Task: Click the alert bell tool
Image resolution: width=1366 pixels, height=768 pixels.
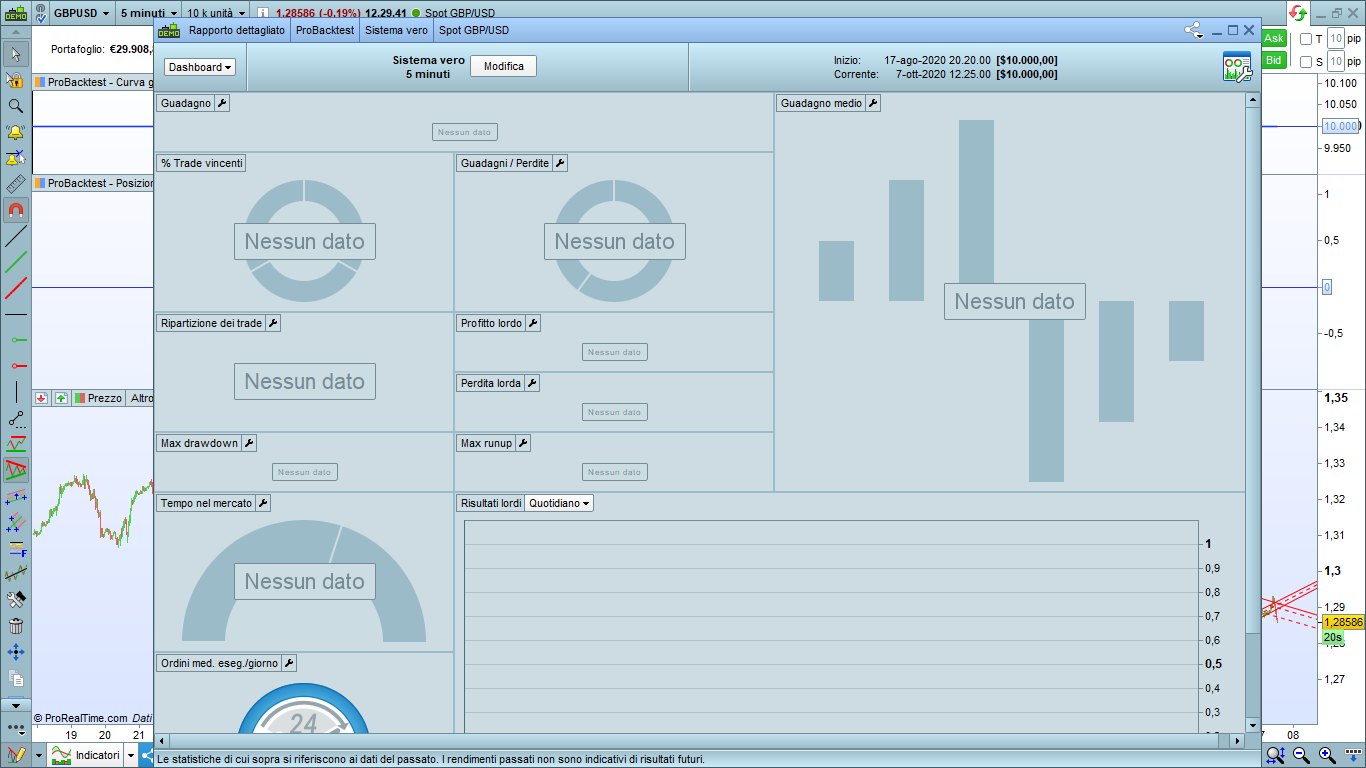Action: pyautogui.click(x=16, y=132)
